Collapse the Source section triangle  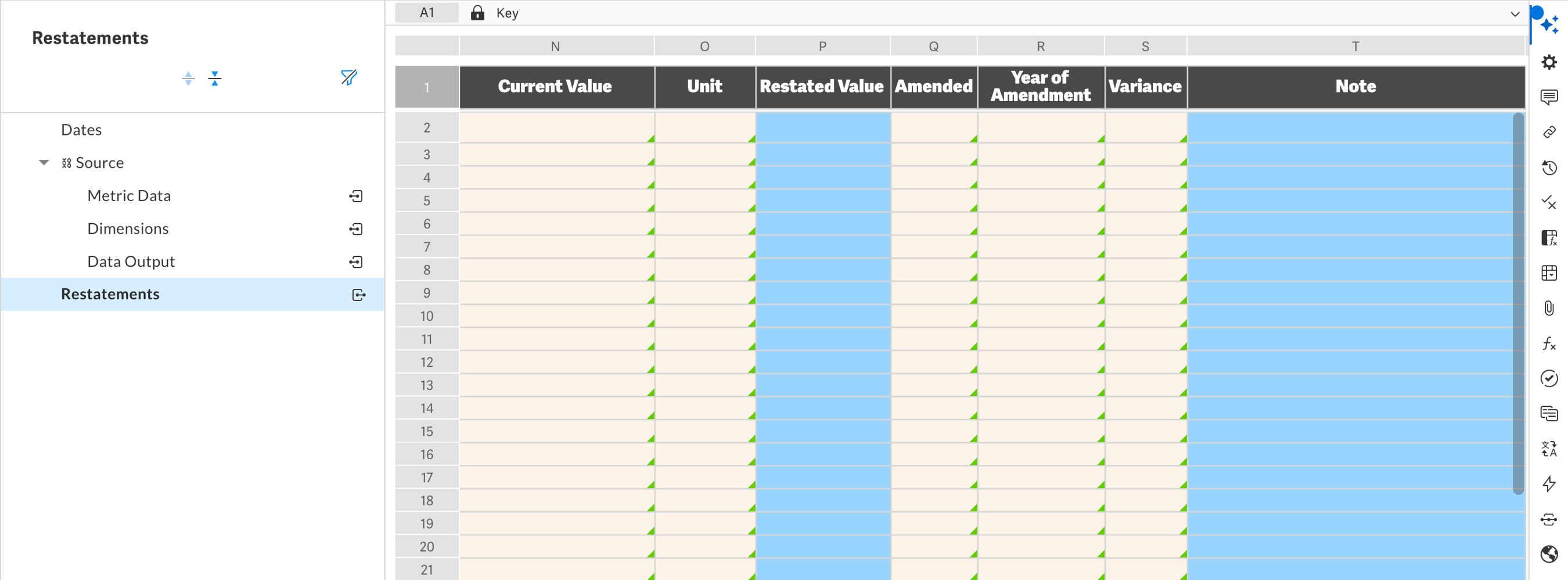[x=44, y=163]
